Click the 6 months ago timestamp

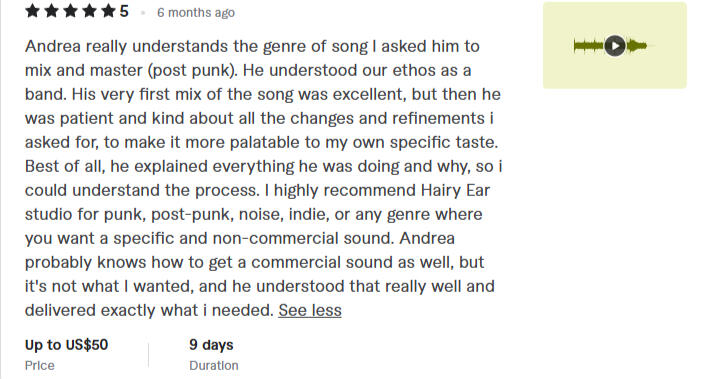coord(196,13)
